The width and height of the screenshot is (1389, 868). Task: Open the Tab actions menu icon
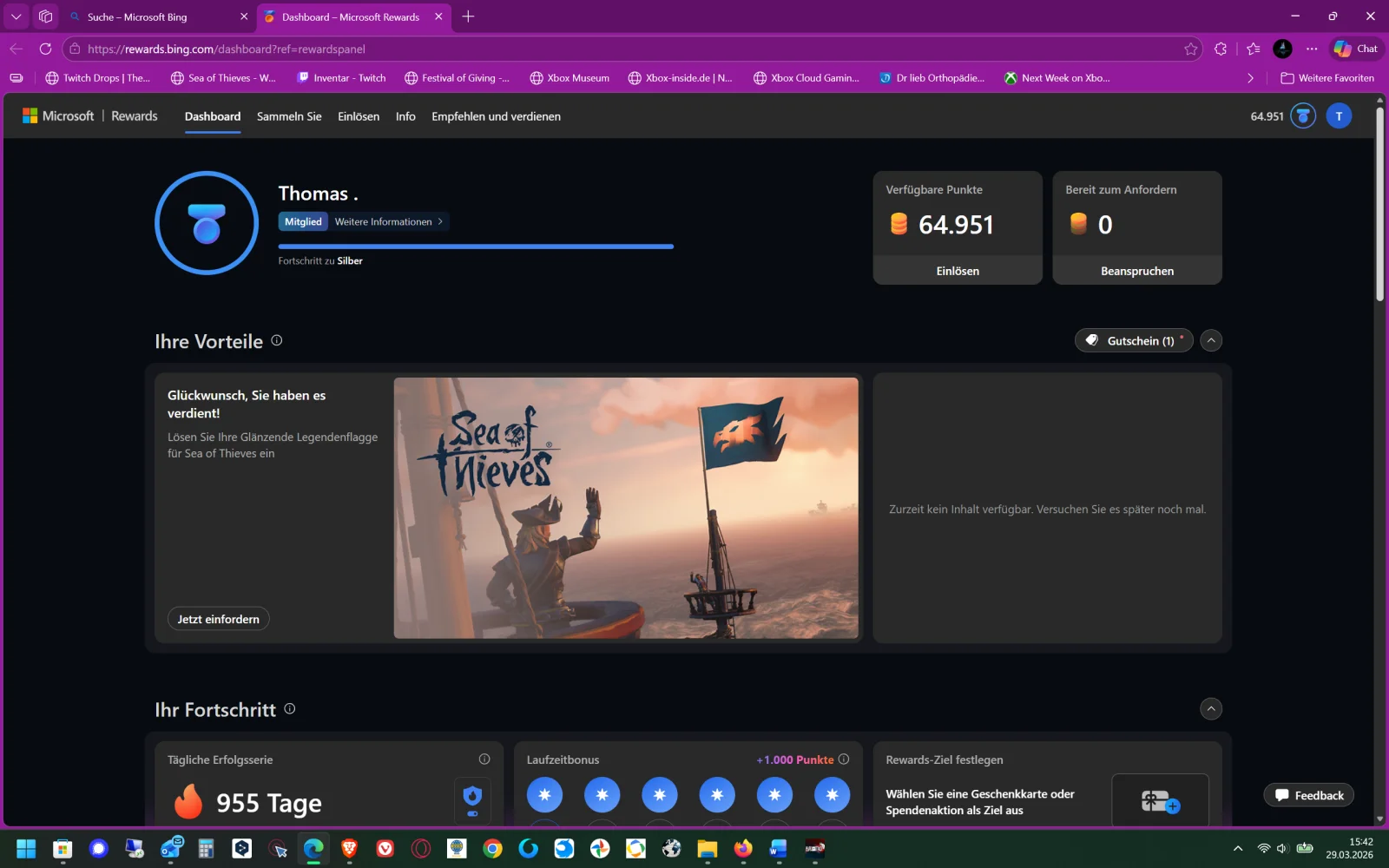16,16
